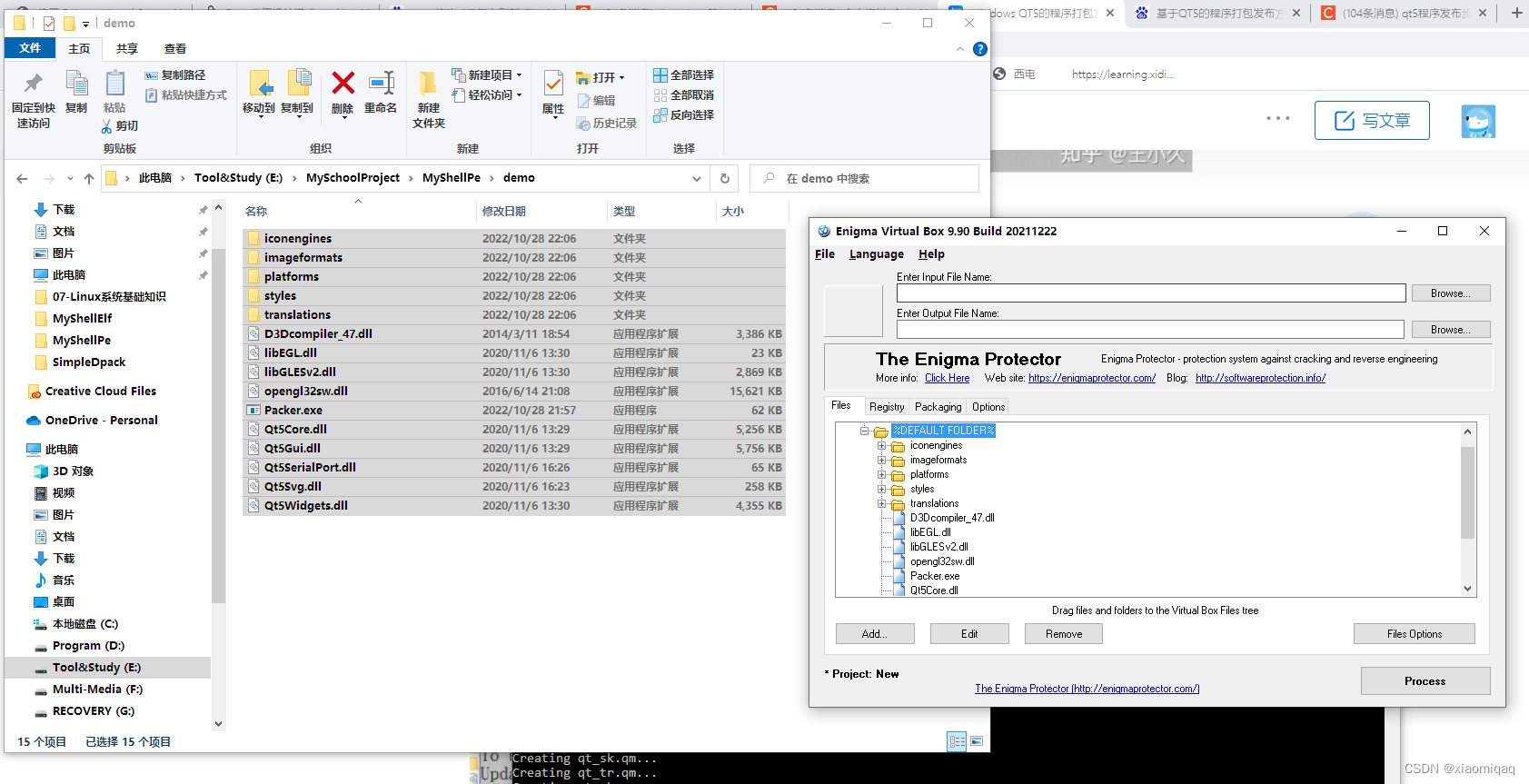This screenshot has height=784, width=1529.
Task: Collapse the Explorer ribbon chevron
Action: pos(960,49)
